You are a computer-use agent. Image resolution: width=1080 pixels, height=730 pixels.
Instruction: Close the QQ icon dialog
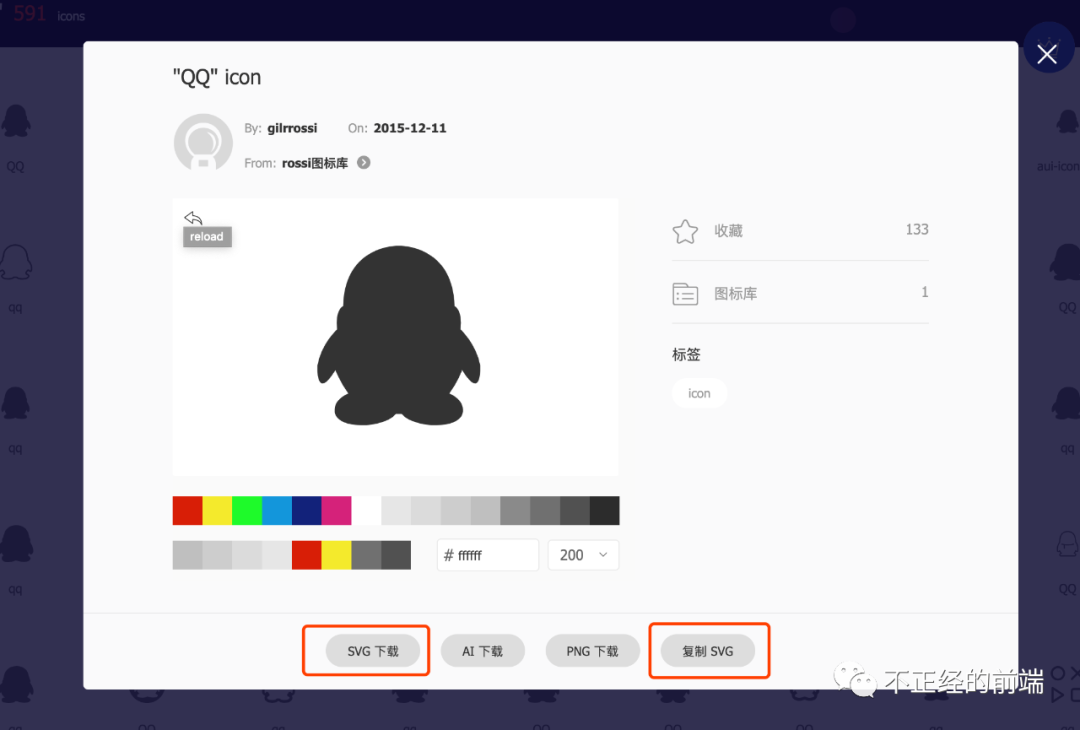point(1048,54)
